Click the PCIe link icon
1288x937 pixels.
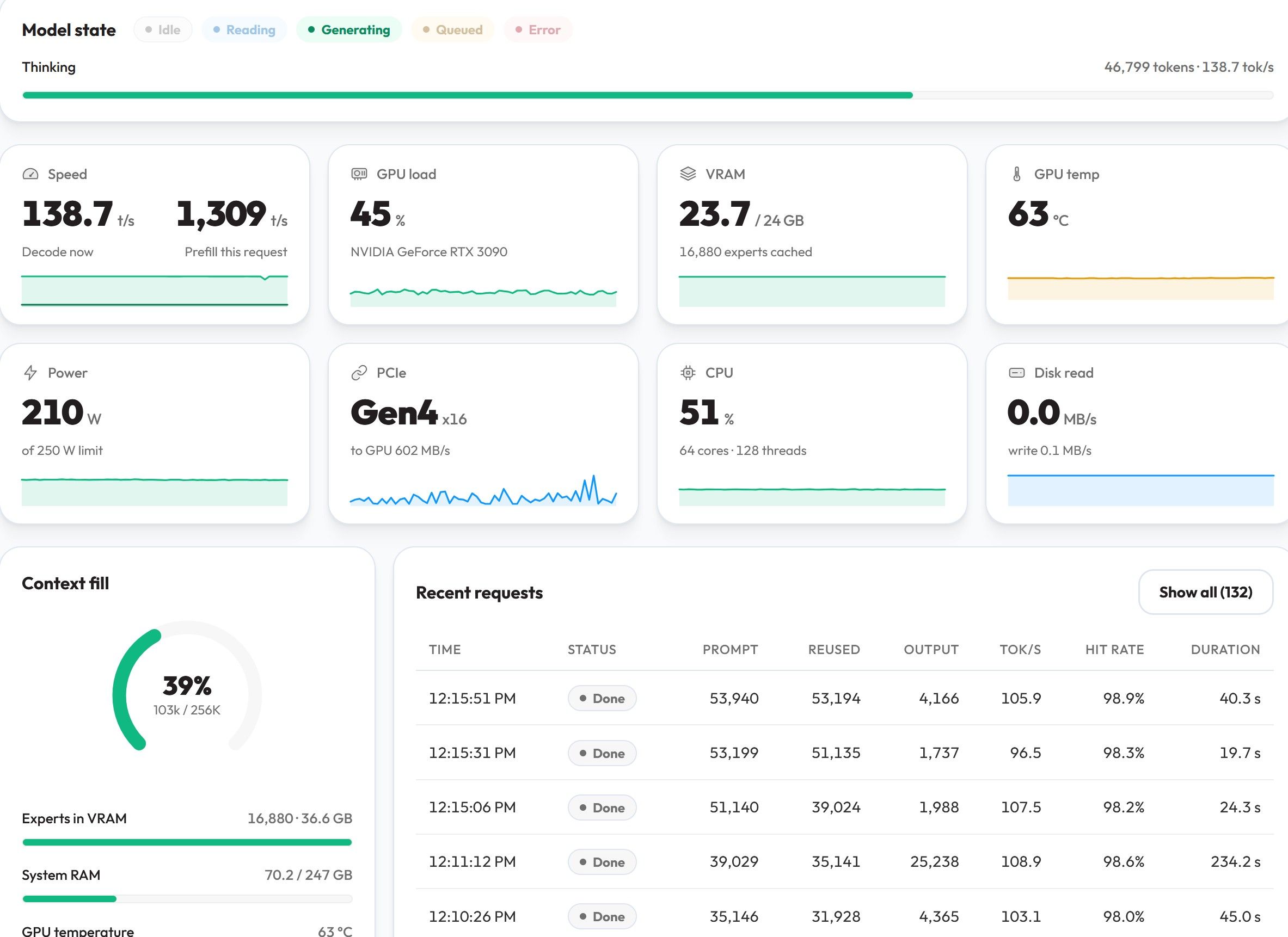(x=359, y=373)
